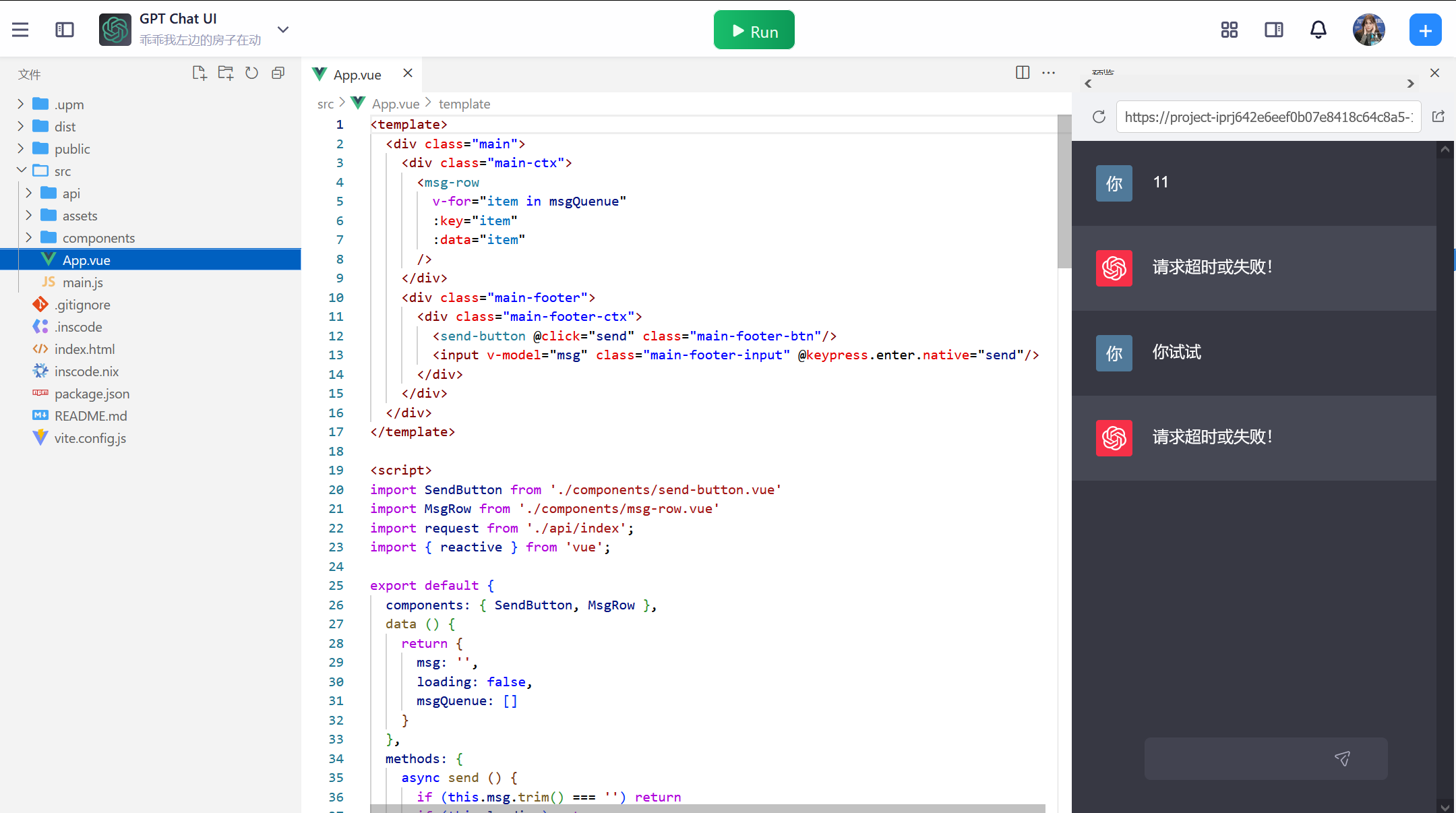The height and width of the screenshot is (813, 1456).
Task: Open package.json in file tree
Action: pyautogui.click(x=92, y=394)
